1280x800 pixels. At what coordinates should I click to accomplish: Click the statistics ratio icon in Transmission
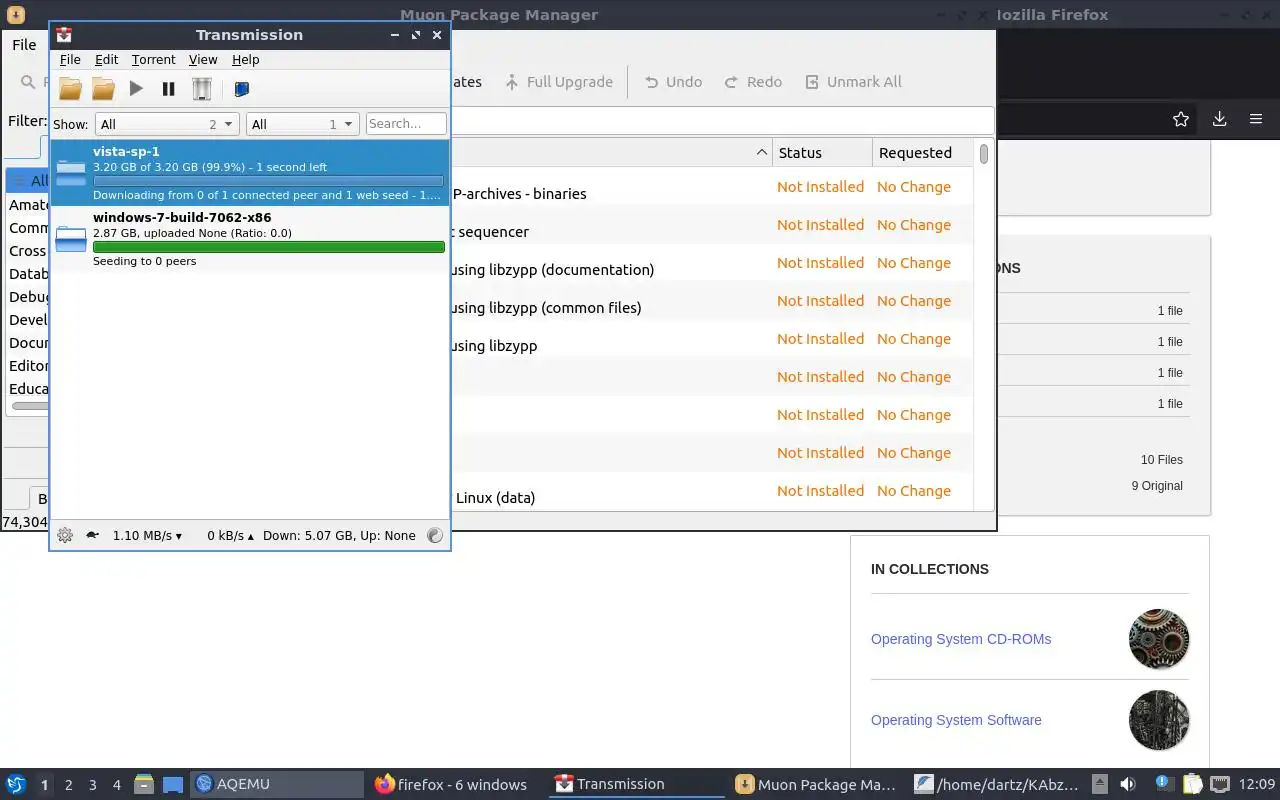[x=435, y=535]
